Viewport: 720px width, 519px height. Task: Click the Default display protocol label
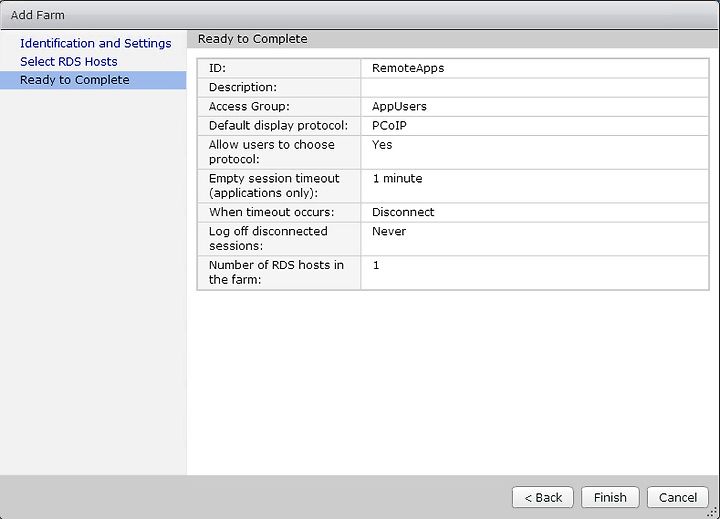pos(279,126)
